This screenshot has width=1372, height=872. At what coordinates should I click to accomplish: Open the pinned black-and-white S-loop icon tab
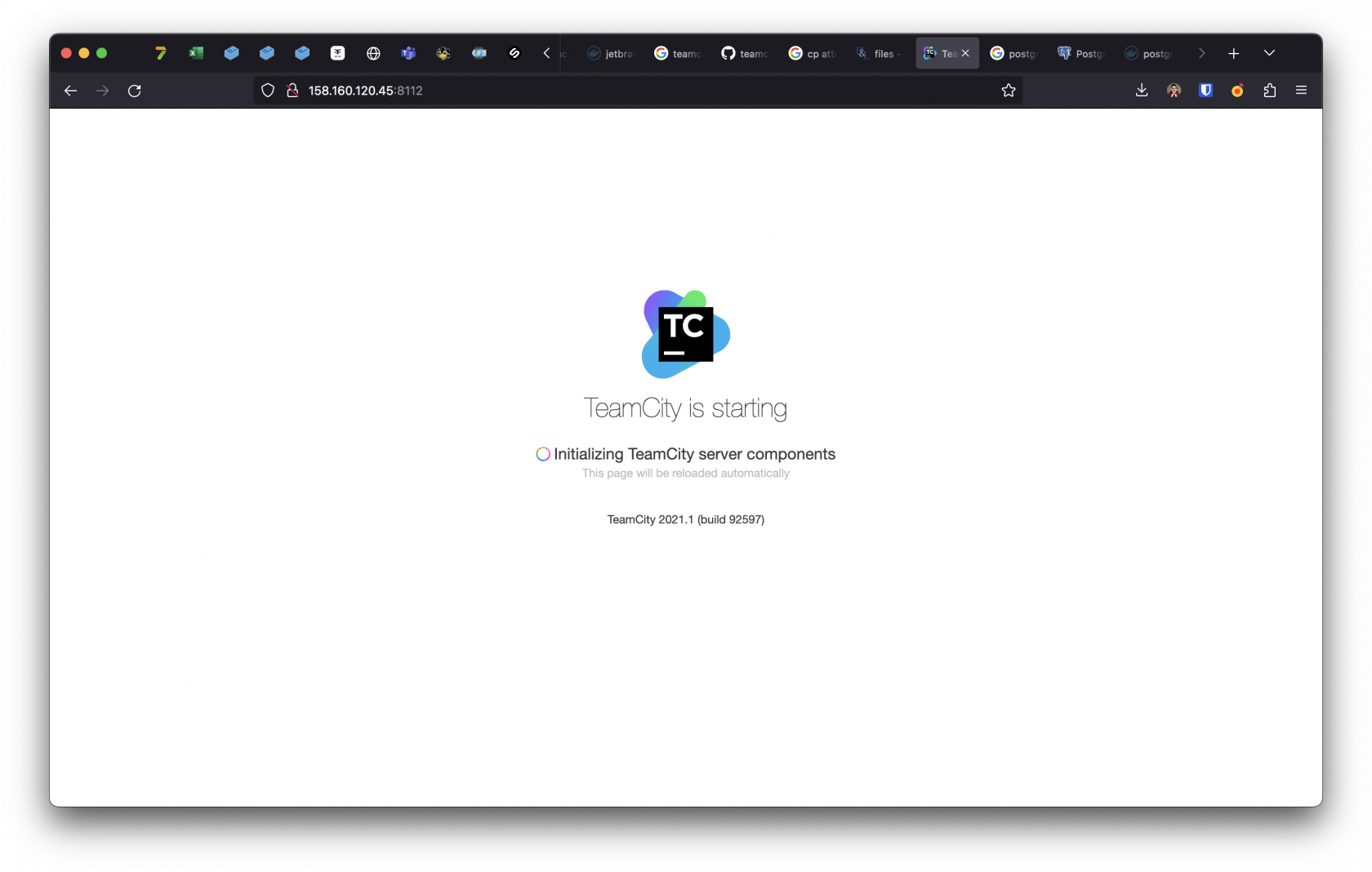(514, 53)
